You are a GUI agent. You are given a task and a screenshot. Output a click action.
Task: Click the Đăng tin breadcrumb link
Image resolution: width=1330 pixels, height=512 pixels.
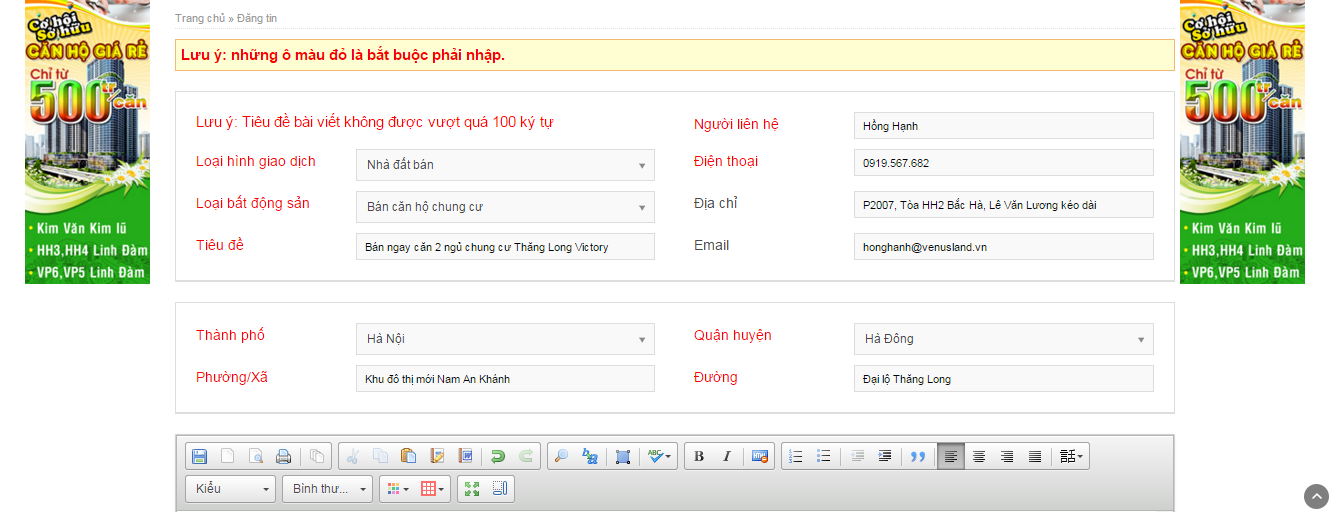point(257,18)
